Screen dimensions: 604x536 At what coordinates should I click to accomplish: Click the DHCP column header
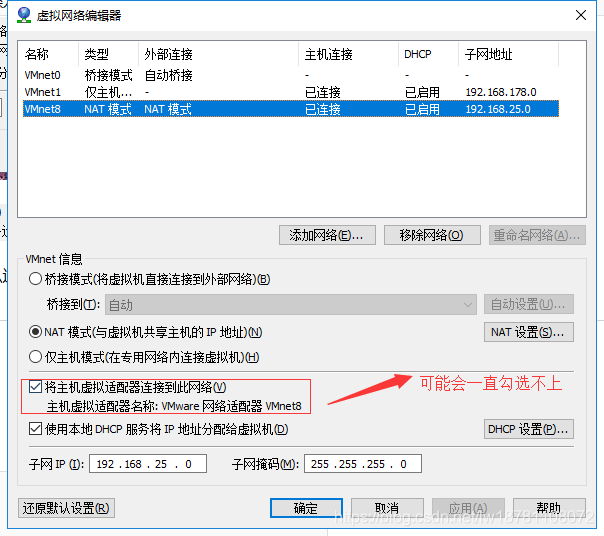(x=428, y=54)
